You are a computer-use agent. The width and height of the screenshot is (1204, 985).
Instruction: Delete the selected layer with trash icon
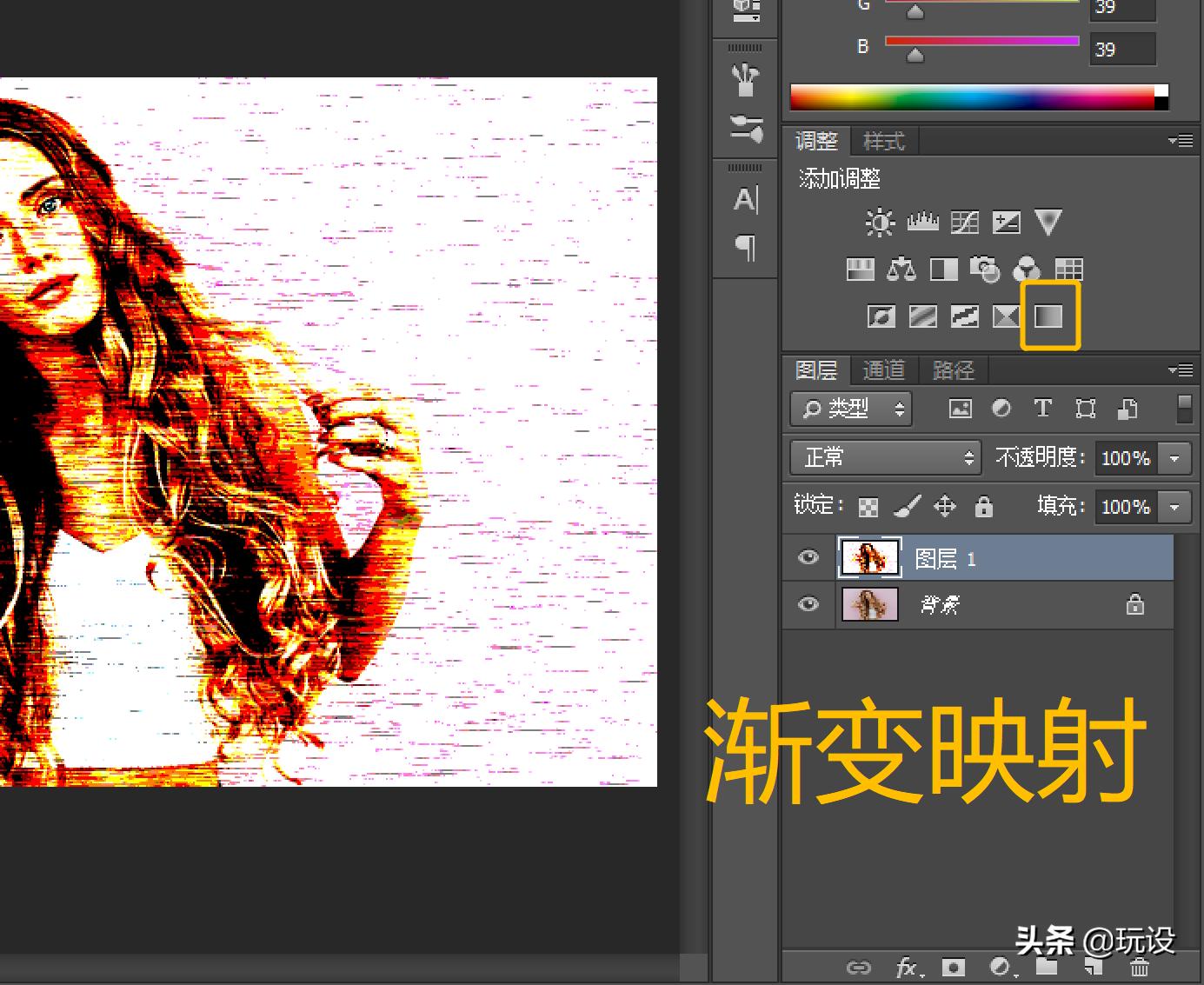(x=1140, y=967)
